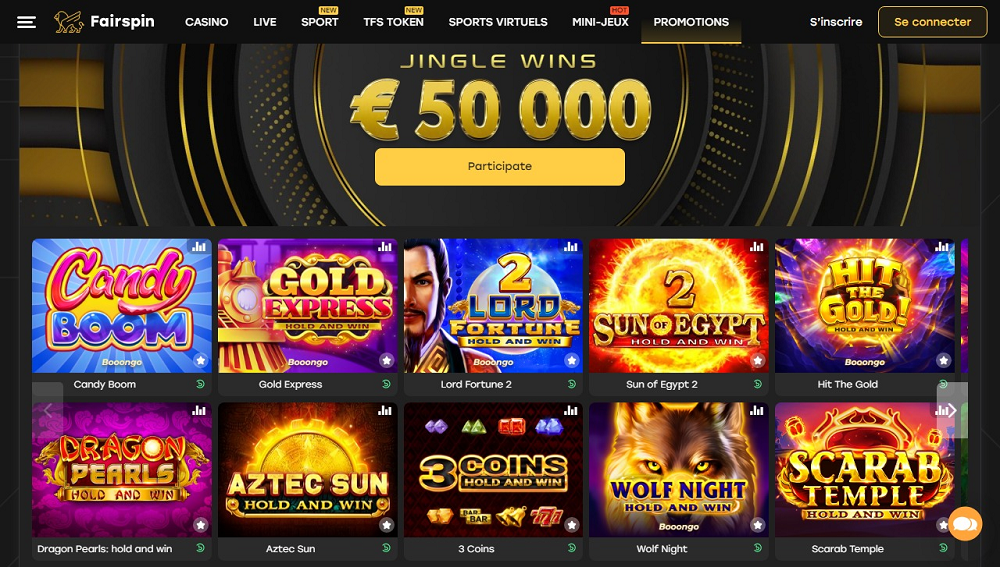The height and width of the screenshot is (567, 1000).
Task: Click stats bar icon on Gold Express
Action: [385, 247]
